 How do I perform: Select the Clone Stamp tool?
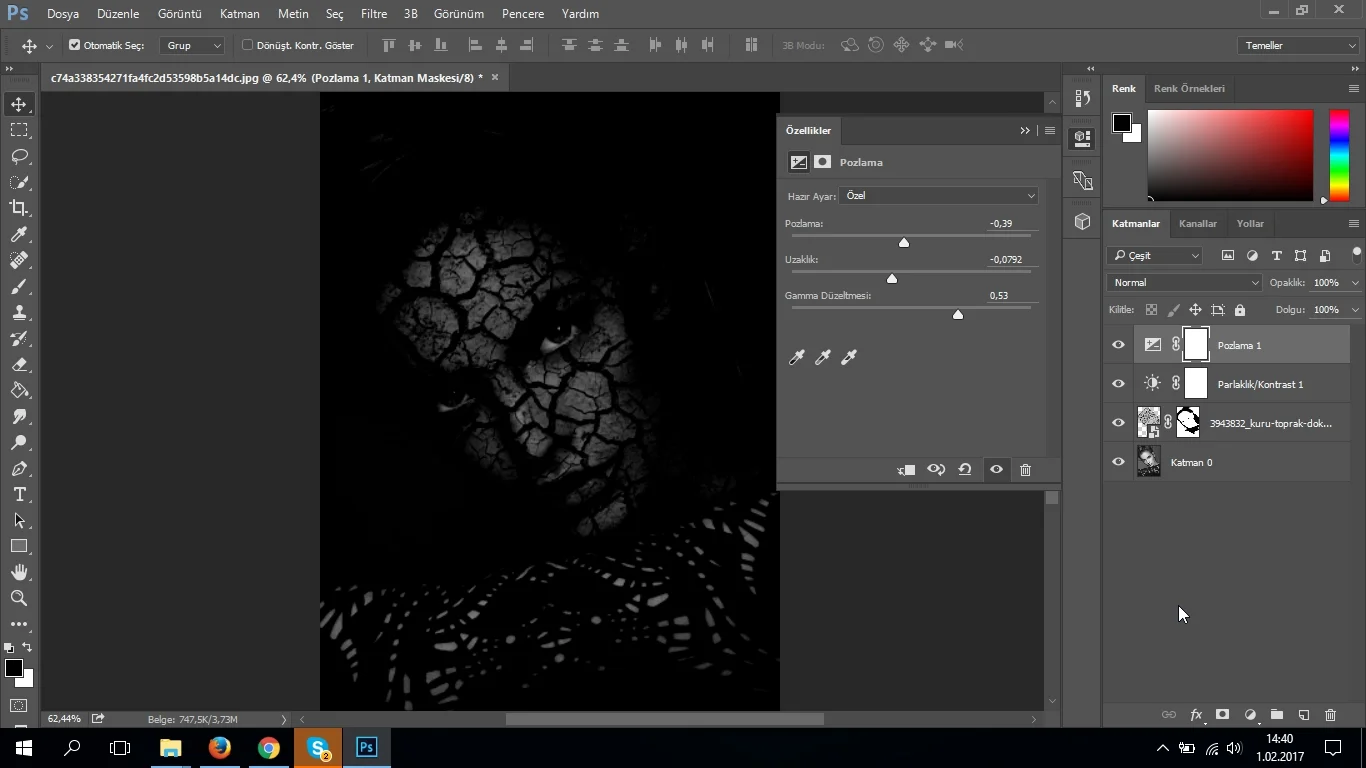(19, 312)
